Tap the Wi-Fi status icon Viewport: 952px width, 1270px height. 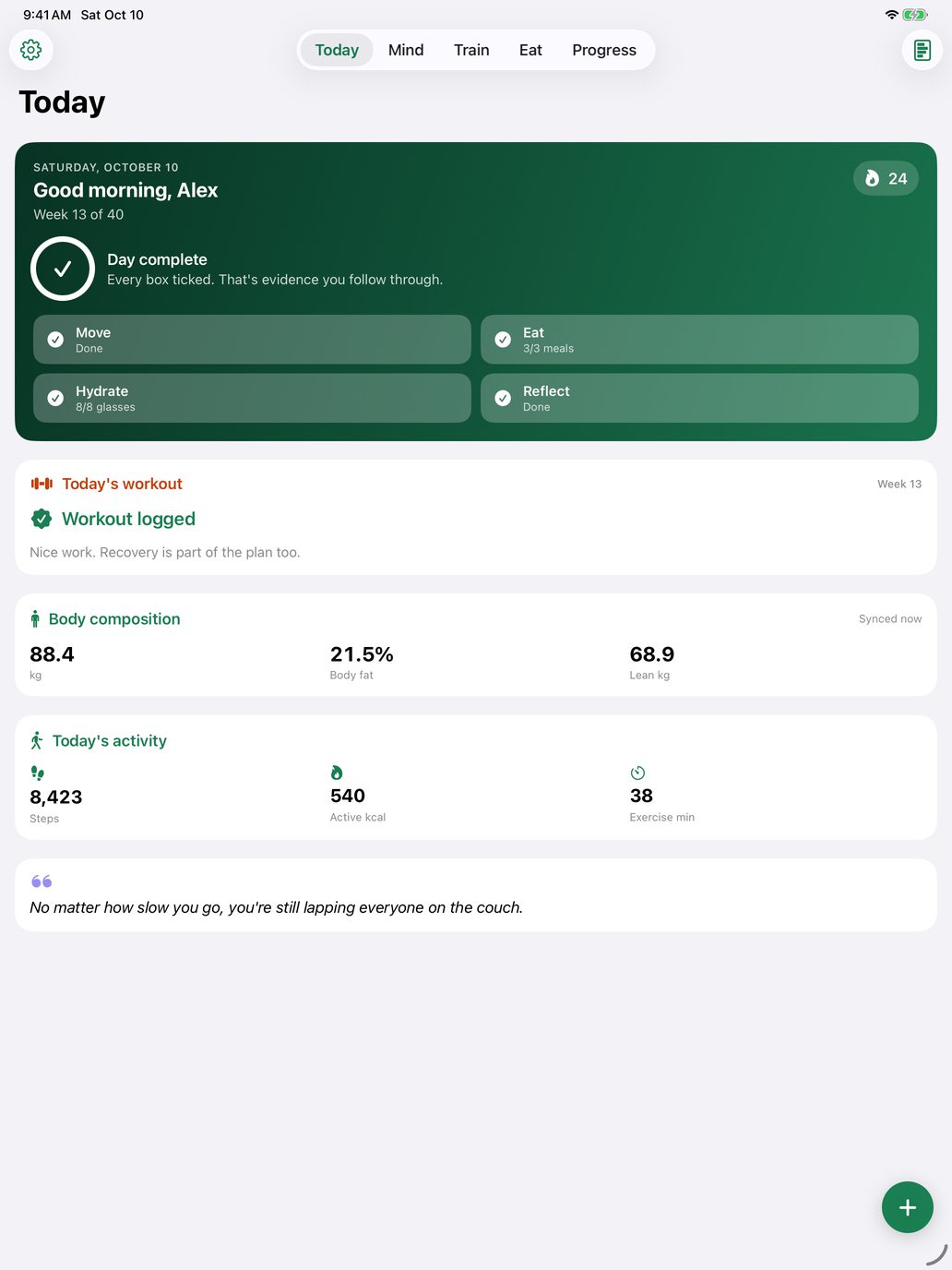pos(891,15)
